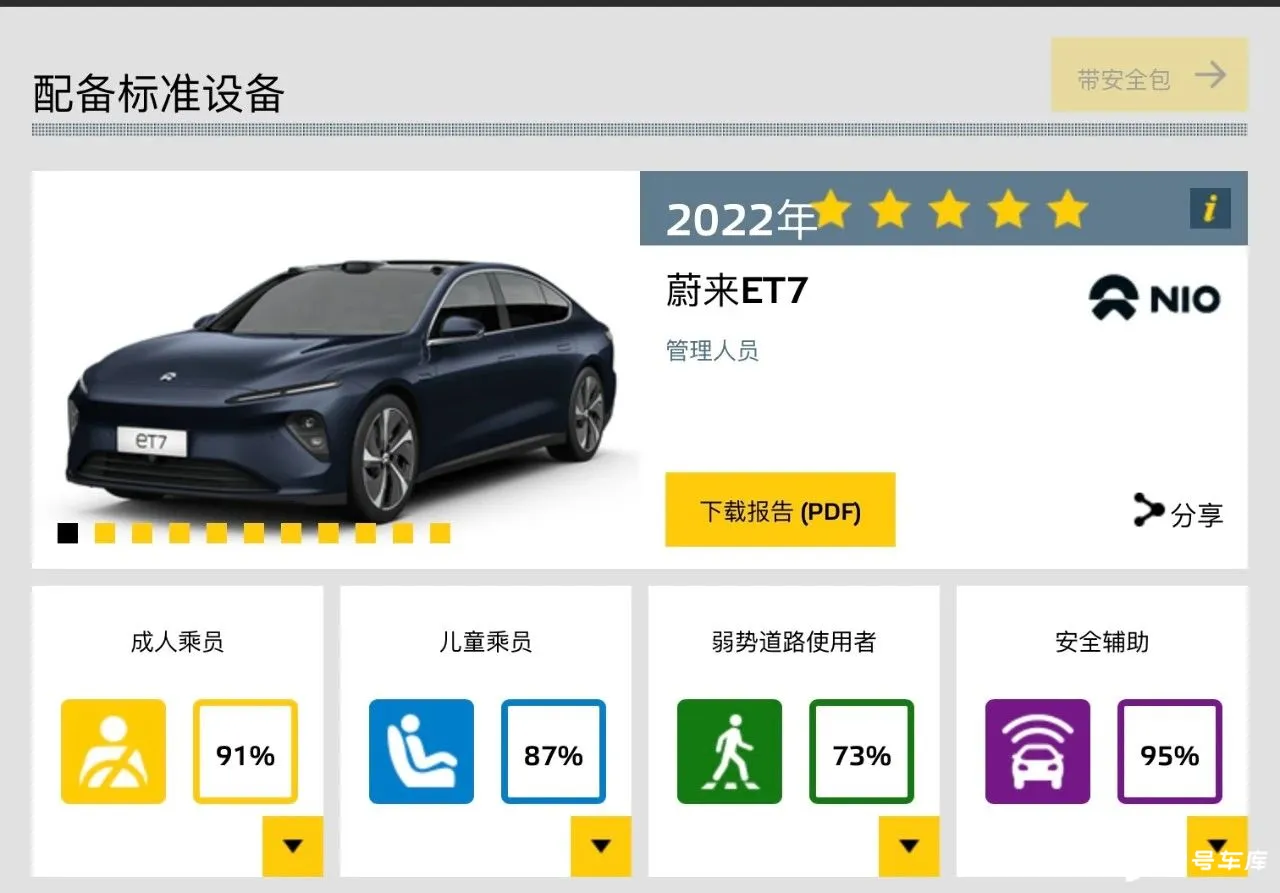
Task: Click the 管理人员 link under 蔚来ET7
Action: pyautogui.click(x=712, y=351)
